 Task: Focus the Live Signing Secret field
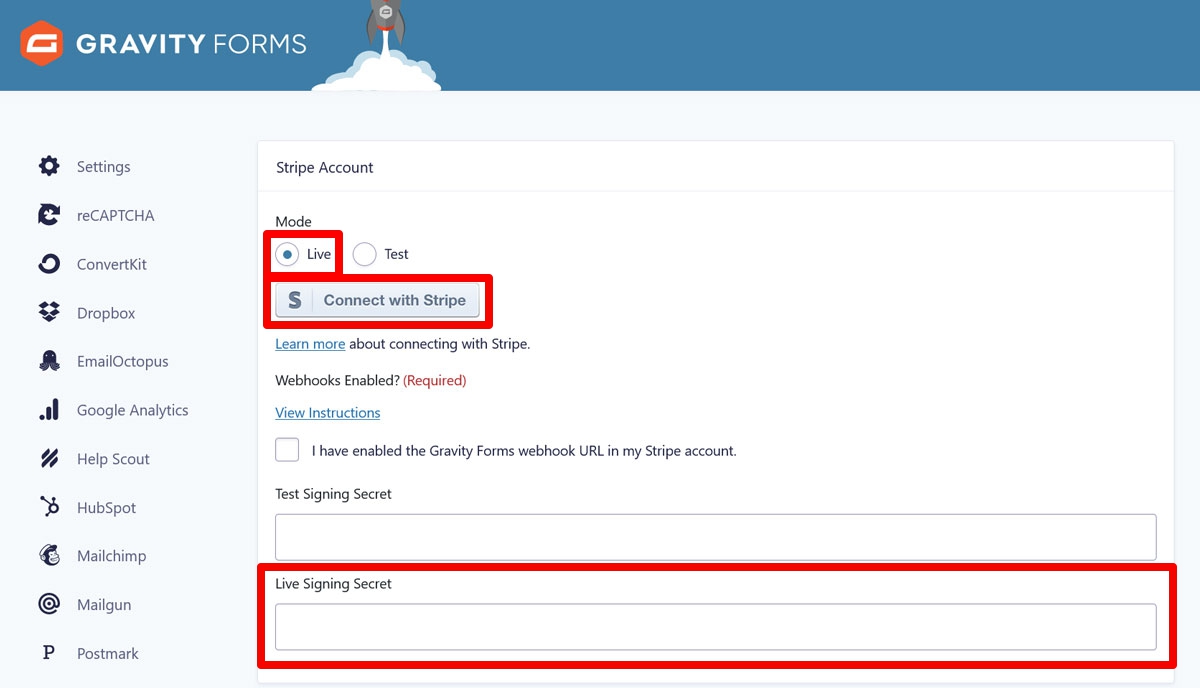(x=716, y=627)
